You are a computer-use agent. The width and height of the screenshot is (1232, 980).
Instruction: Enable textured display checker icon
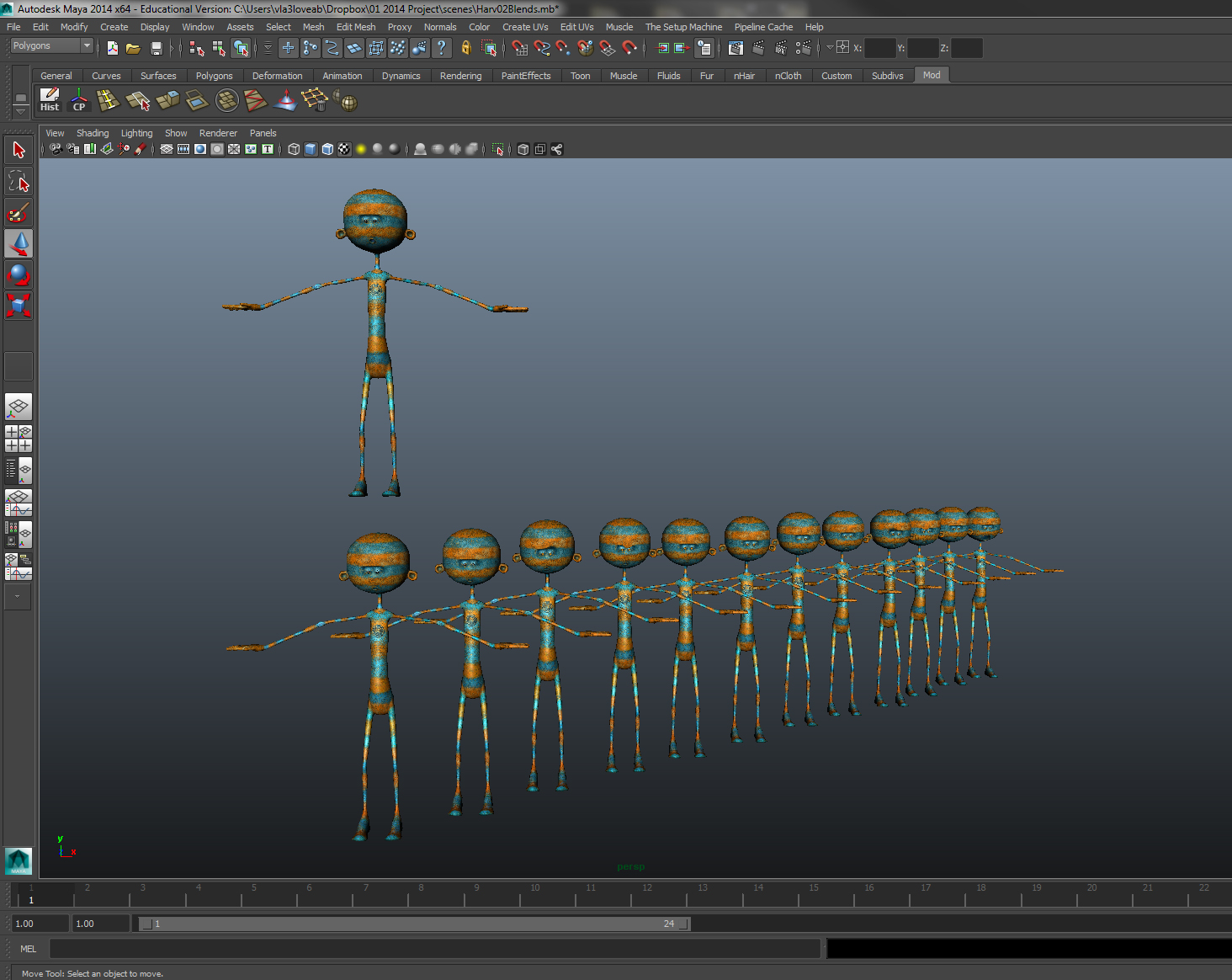(x=344, y=149)
